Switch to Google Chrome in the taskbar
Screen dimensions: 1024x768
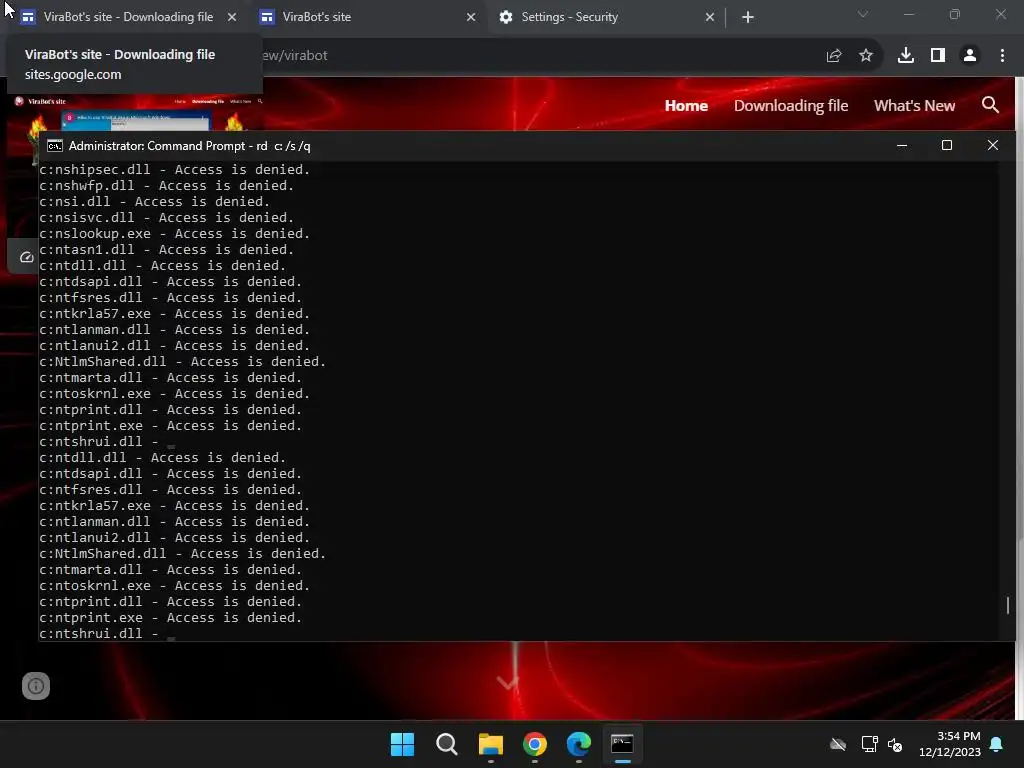point(535,744)
